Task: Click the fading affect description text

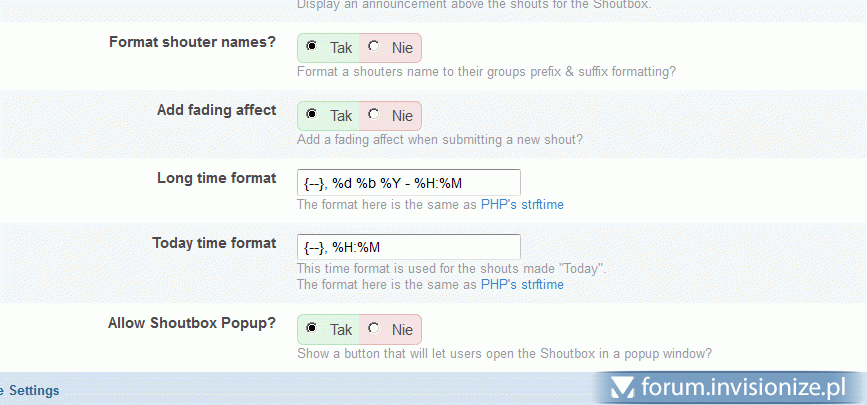Action: coord(440,140)
